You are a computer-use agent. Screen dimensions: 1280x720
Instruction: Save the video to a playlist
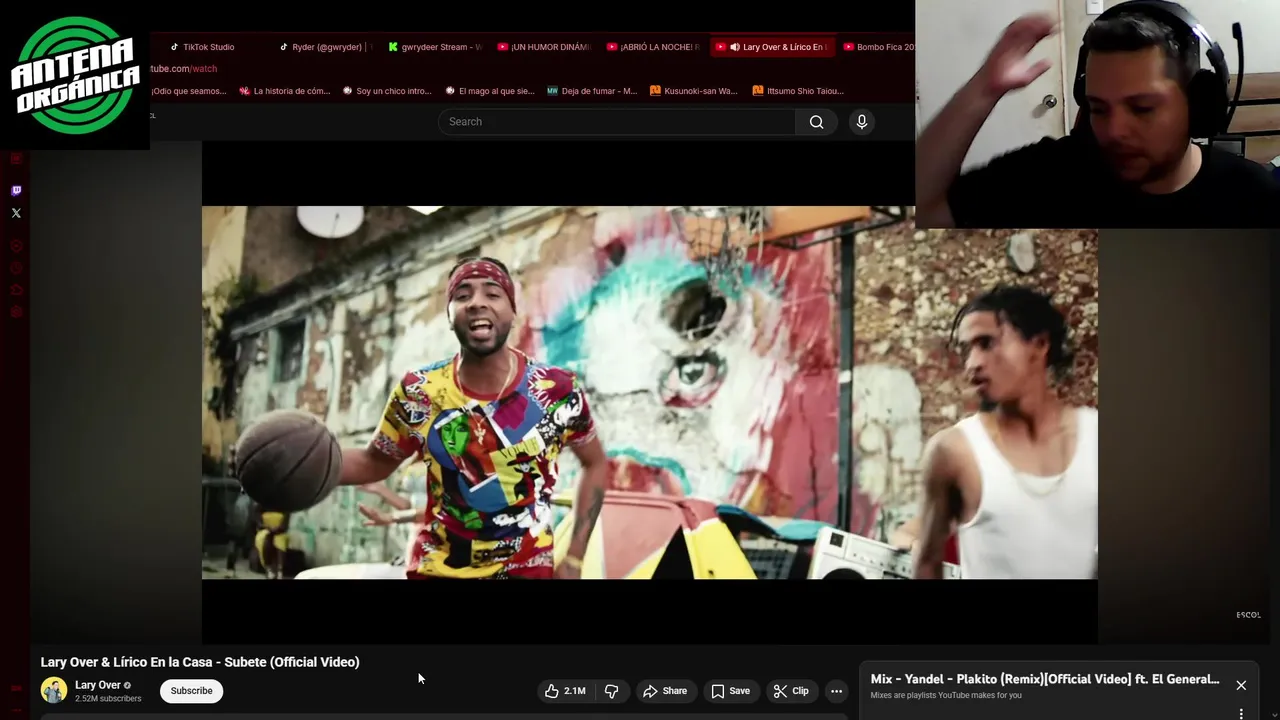pos(730,691)
